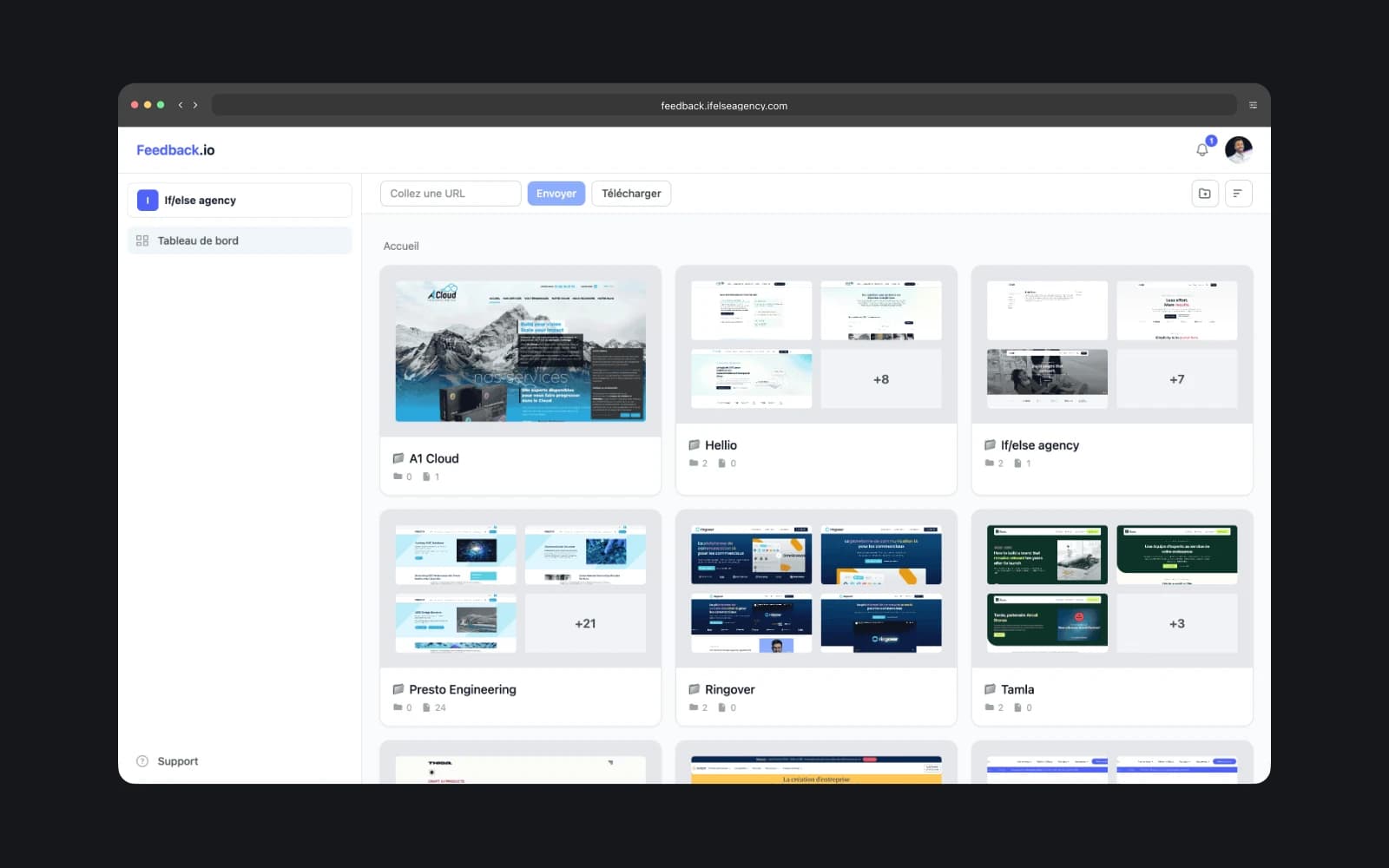Open the Presto Engineering folder title
This screenshot has height=868, width=1389.
(463, 689)
